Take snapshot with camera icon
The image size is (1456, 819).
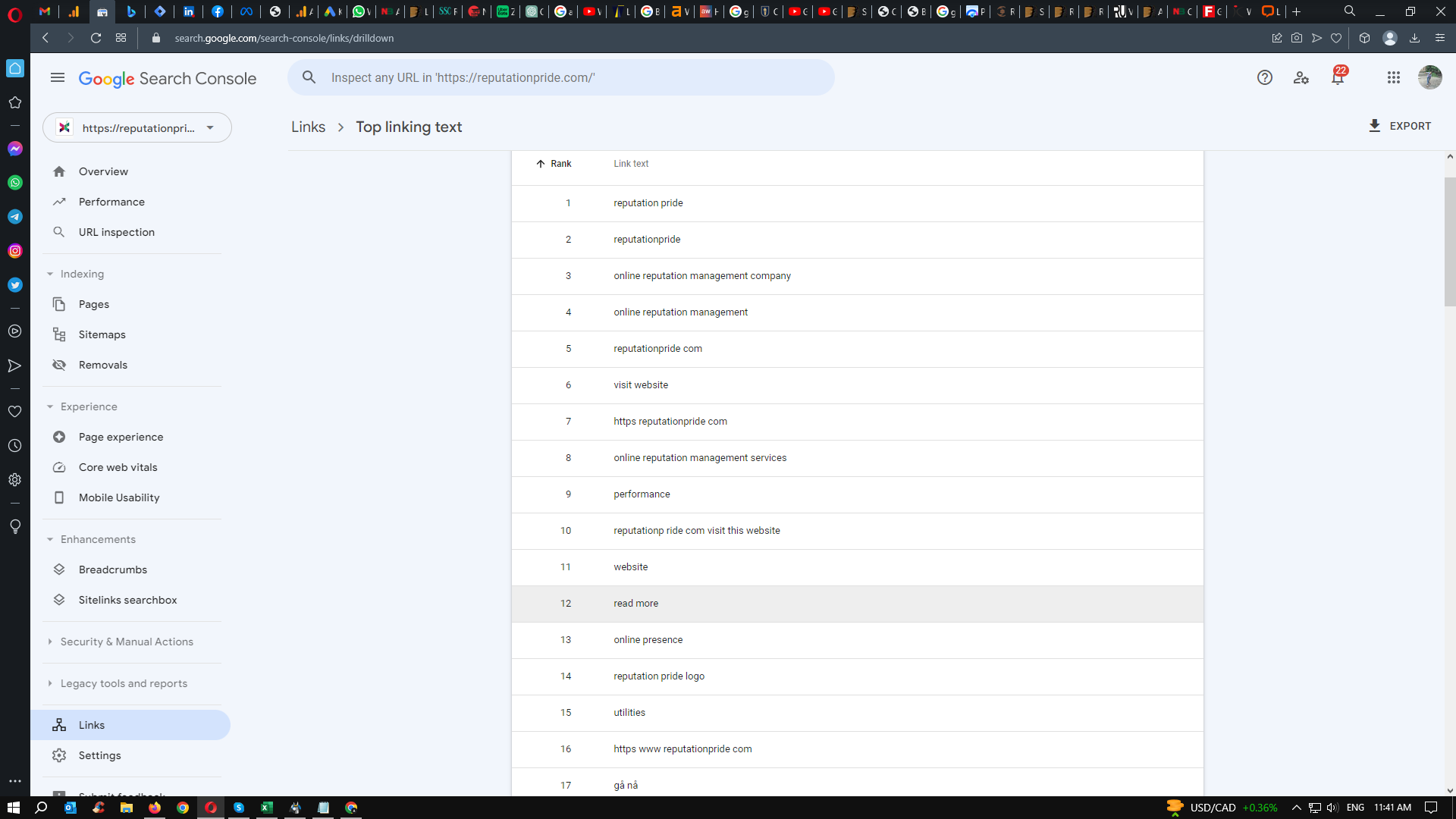tap(1297, 38)
